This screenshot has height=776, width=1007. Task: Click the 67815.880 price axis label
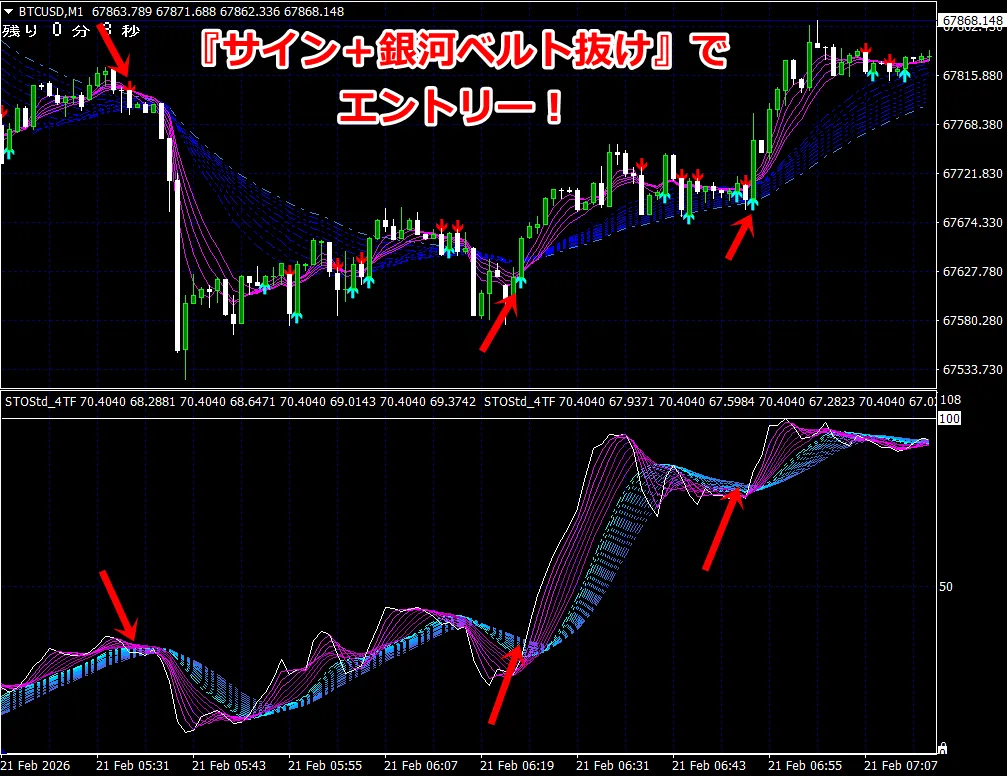coord(972,75)
